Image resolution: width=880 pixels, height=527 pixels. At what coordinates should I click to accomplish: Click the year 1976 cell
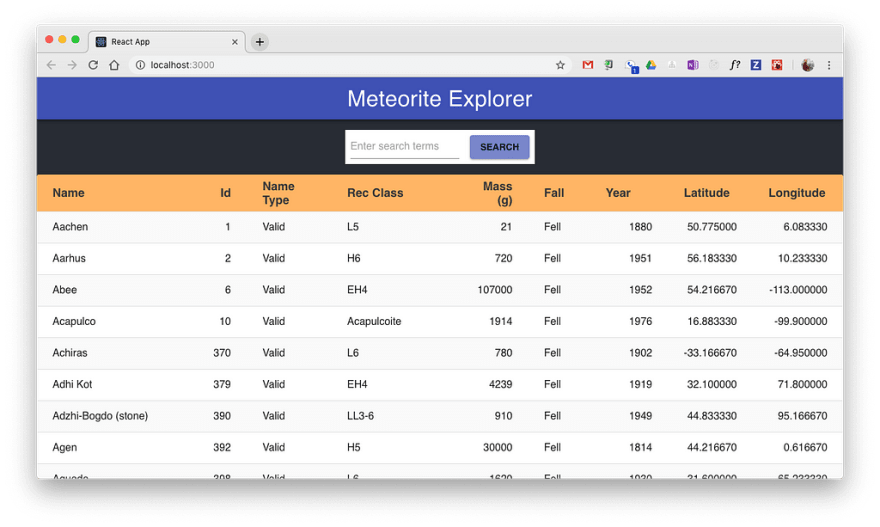(640, 321)
